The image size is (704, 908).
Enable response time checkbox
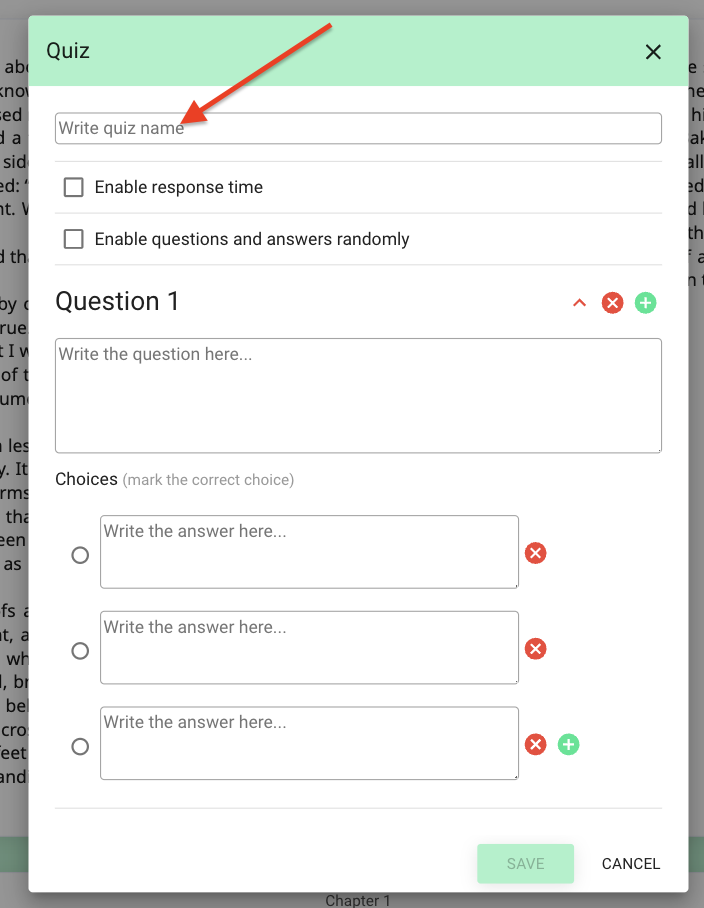click(x=74, y=187)
